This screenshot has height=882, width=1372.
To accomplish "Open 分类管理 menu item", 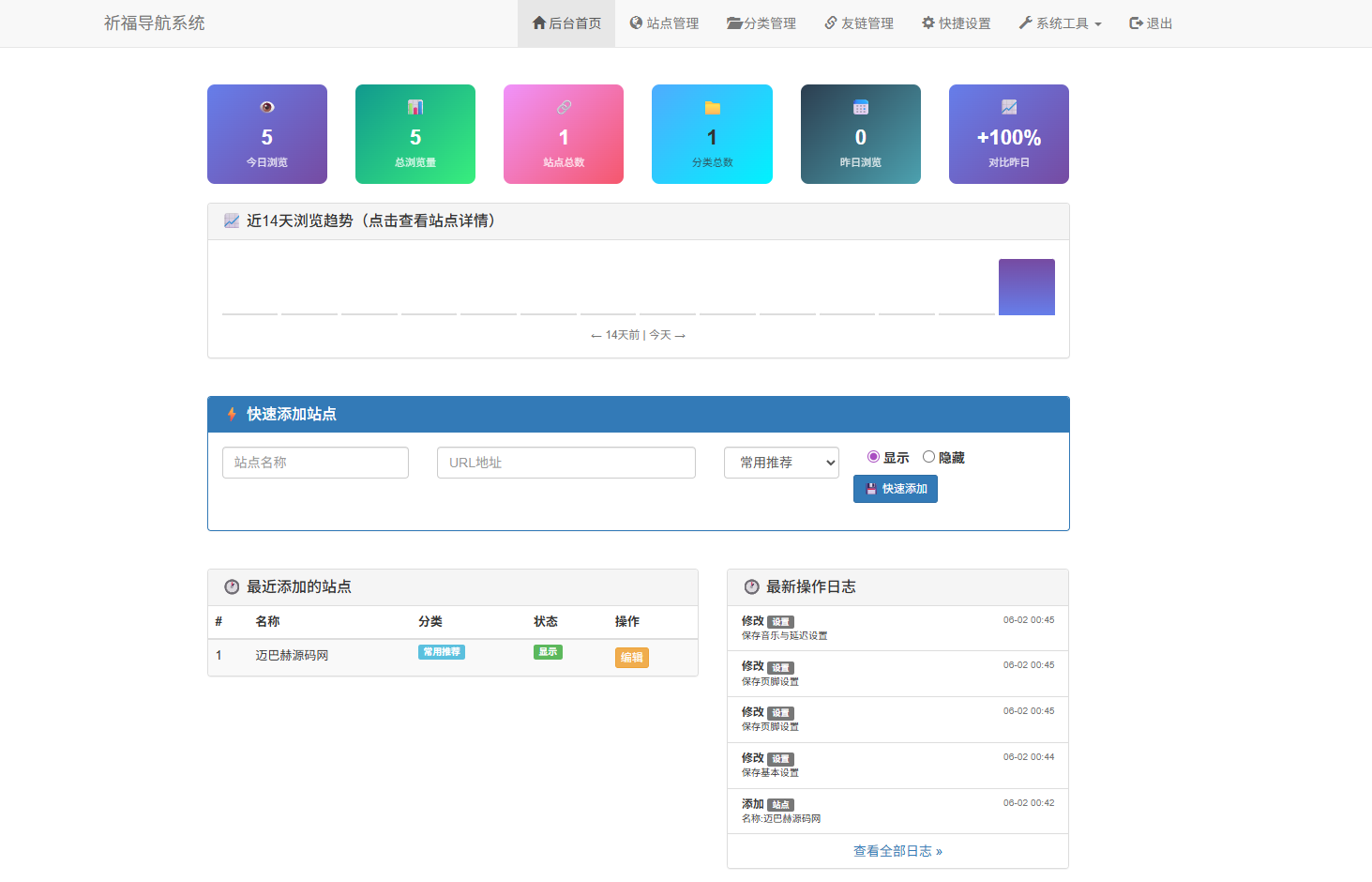I will (761, 23).
